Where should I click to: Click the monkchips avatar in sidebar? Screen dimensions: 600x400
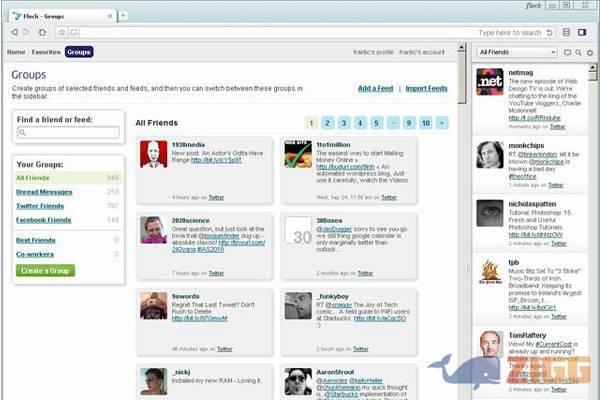pyautogui.click(x=490, y=155)
